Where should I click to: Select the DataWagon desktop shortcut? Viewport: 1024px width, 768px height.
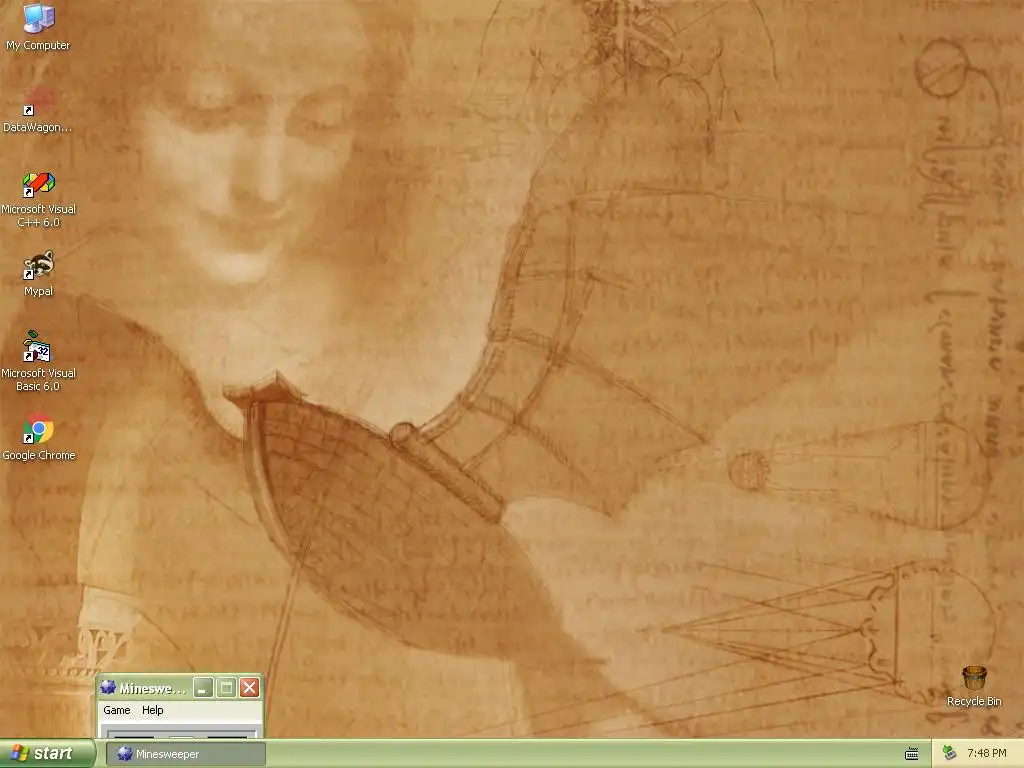coord(38,109)
